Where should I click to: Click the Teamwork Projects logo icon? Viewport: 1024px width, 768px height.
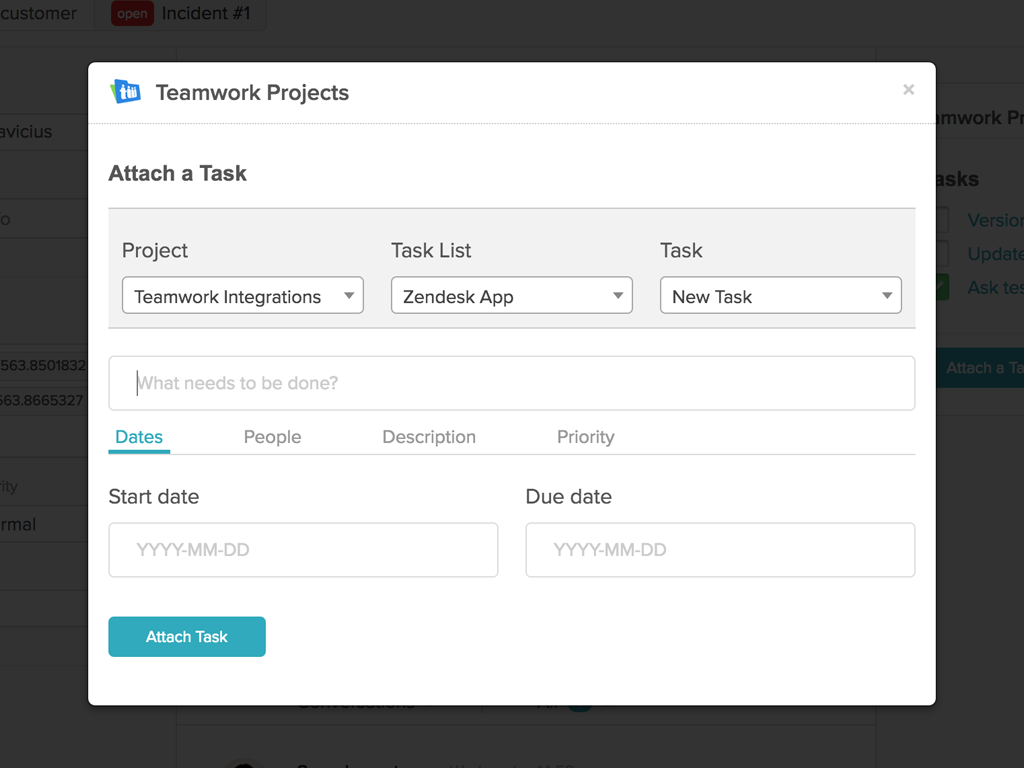click(125, 92)
